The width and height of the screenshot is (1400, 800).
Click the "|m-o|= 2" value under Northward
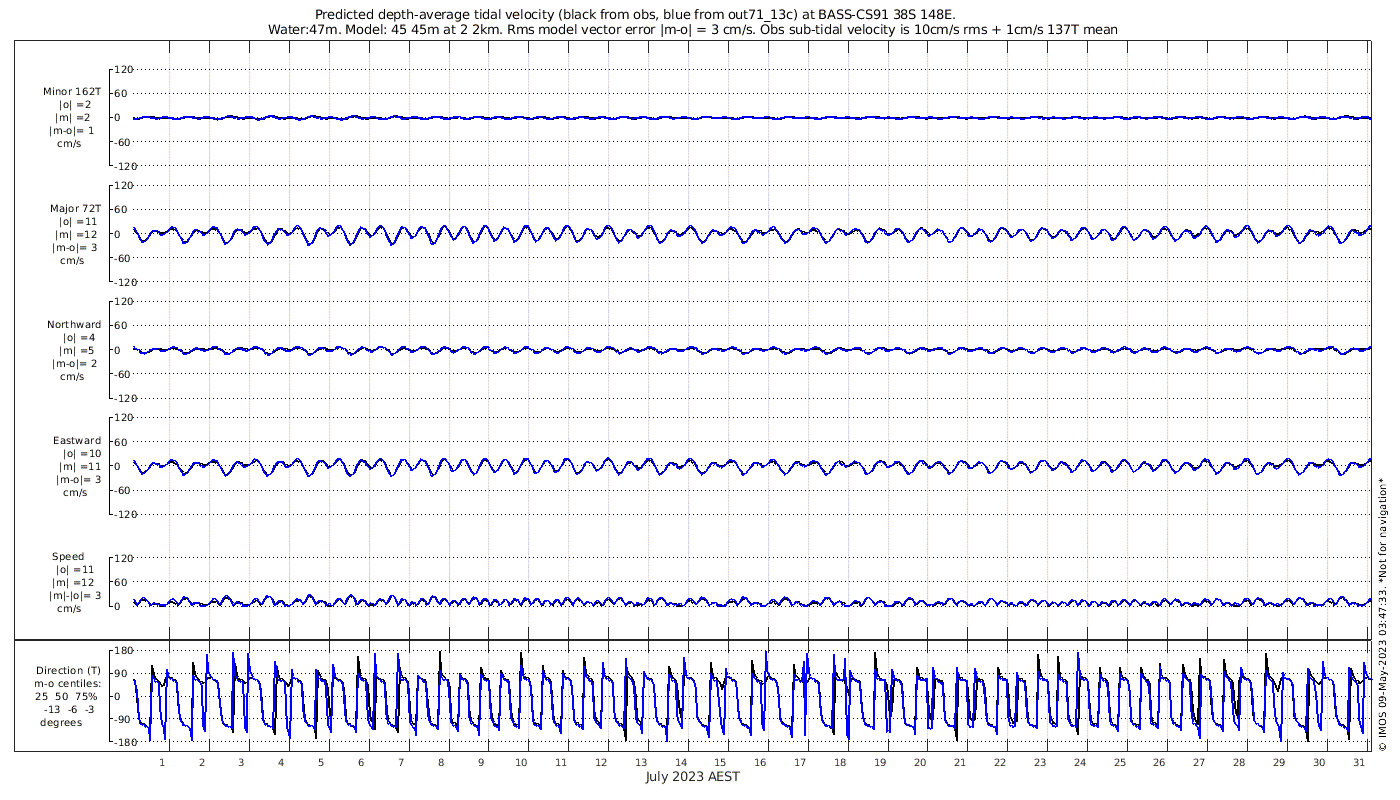(75, 363)
